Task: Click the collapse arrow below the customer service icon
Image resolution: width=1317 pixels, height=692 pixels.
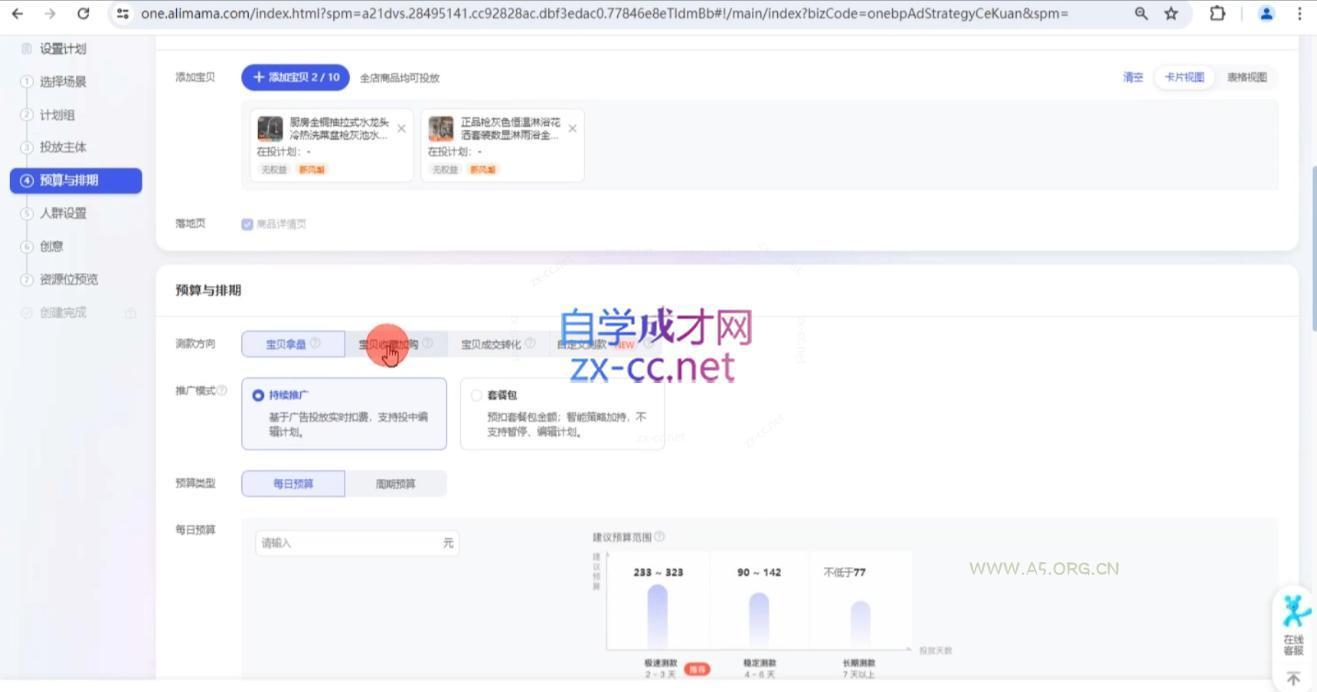Action: (x=1293, y=679)
